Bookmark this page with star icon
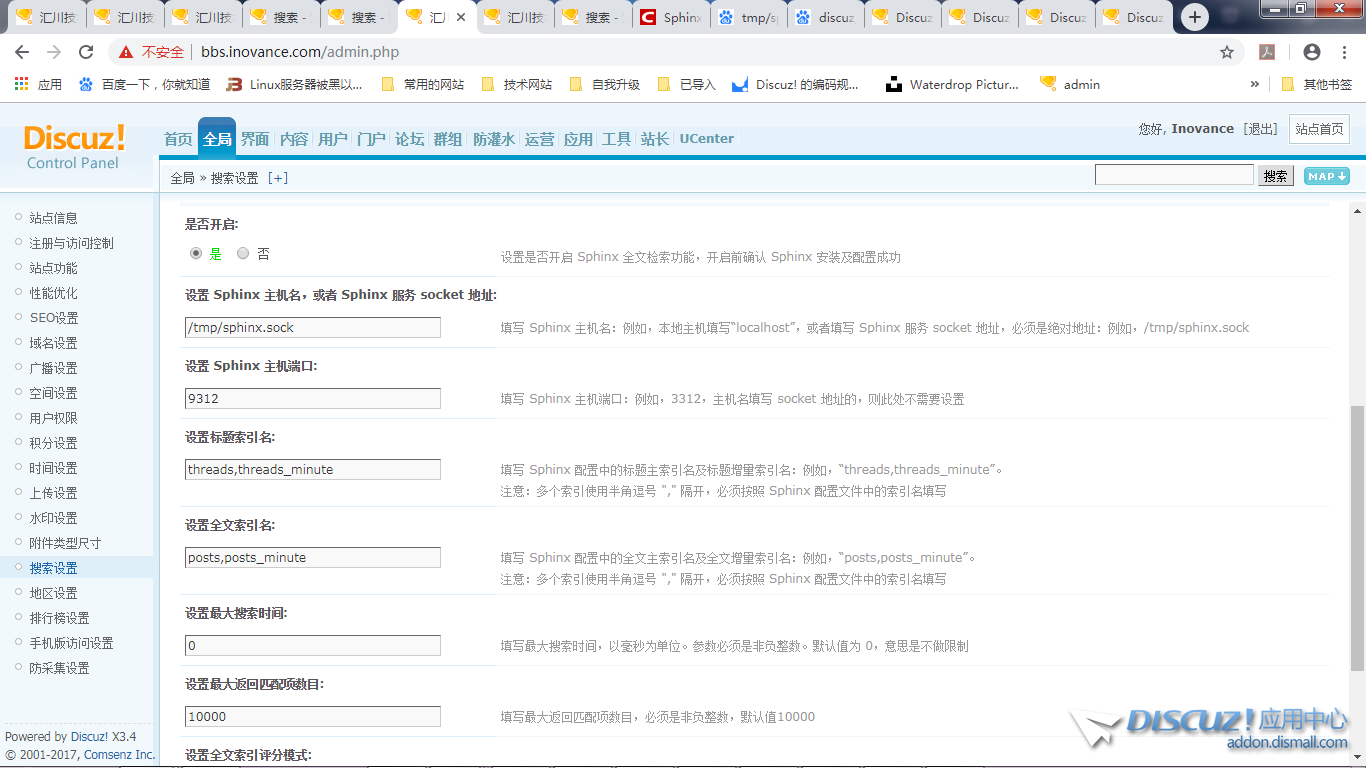This screenshot has height=768, width=1366. pyautogui.click(x=1227, y=52)
